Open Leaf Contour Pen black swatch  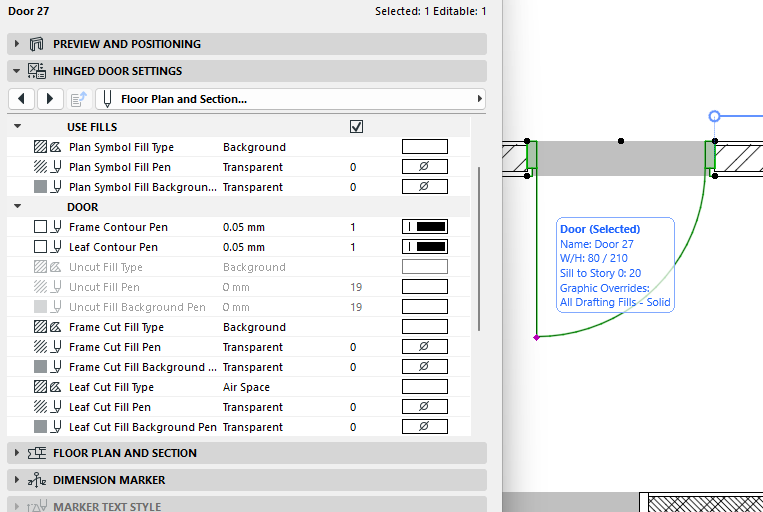click(x=425, y=246)
